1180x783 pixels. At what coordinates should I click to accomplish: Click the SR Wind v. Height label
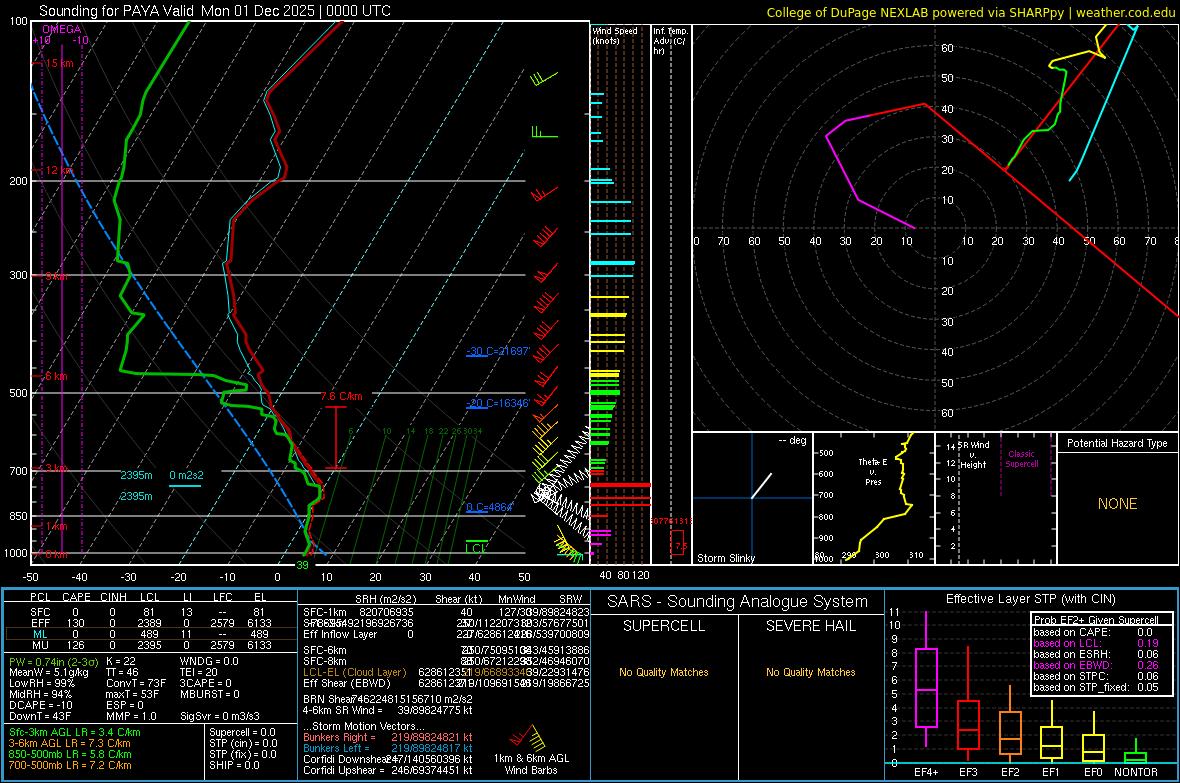click(973, 455)
